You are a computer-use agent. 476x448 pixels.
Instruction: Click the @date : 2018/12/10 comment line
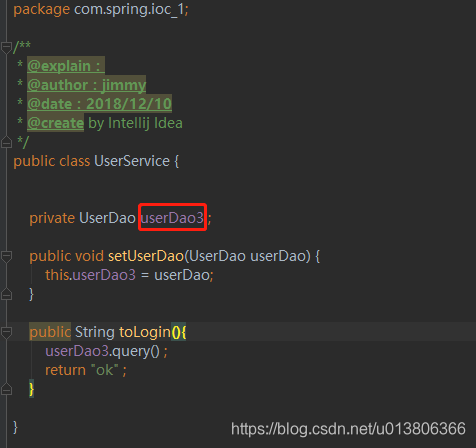coord(99,104)
